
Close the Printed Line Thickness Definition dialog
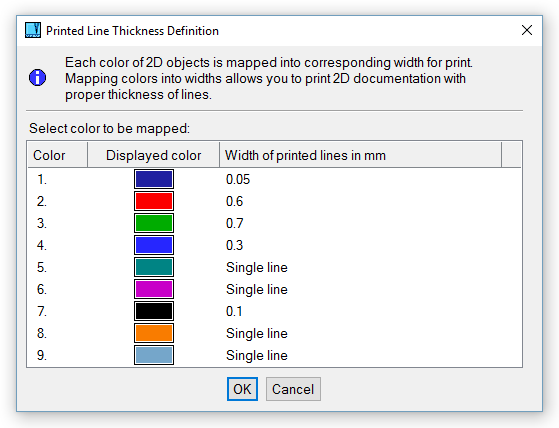coord(527,30)
